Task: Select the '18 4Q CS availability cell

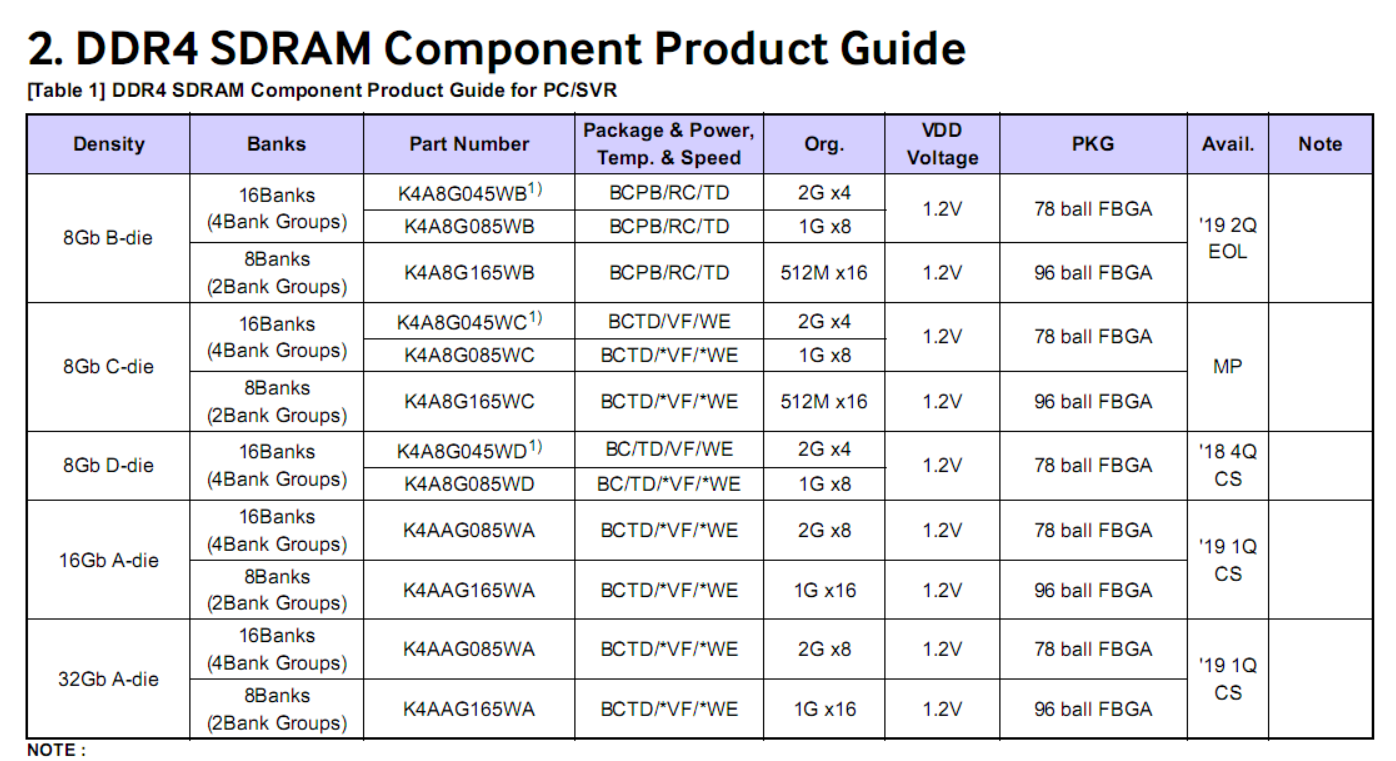Action: point(1228,465)
